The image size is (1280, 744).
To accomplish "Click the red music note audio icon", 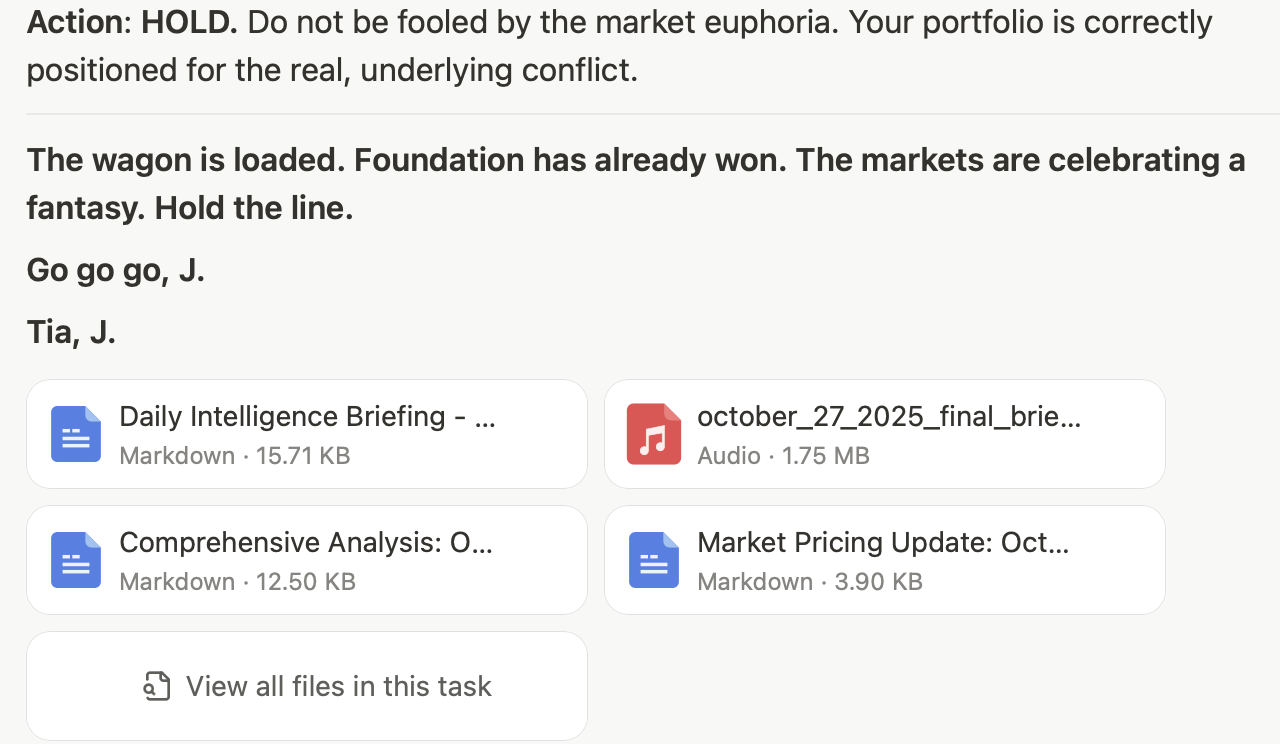I will pyautogui.click(x=654, y=434).
